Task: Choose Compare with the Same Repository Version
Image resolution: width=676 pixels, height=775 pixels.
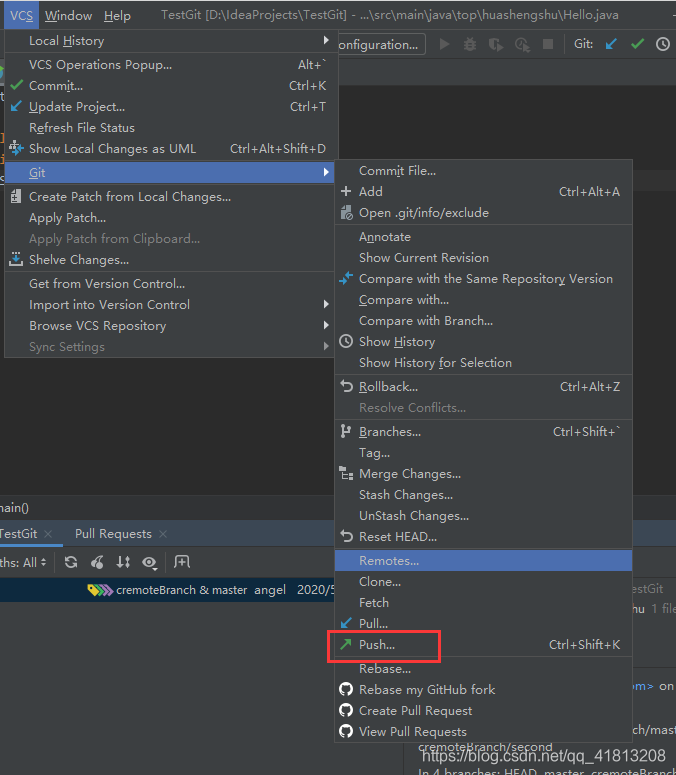Action: pos(484,279)
